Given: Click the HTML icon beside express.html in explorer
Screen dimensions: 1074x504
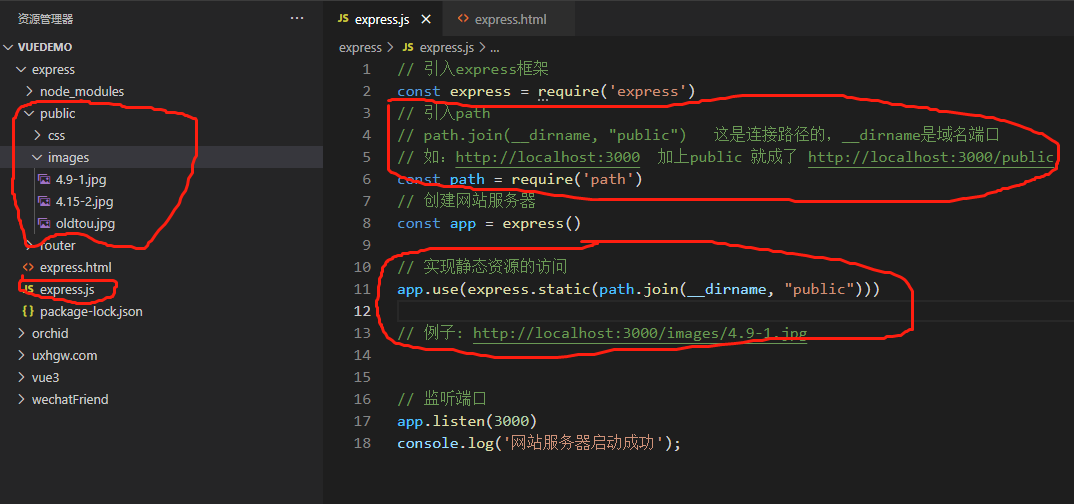Looking at the screenshot, I should [x=29, y=267].
